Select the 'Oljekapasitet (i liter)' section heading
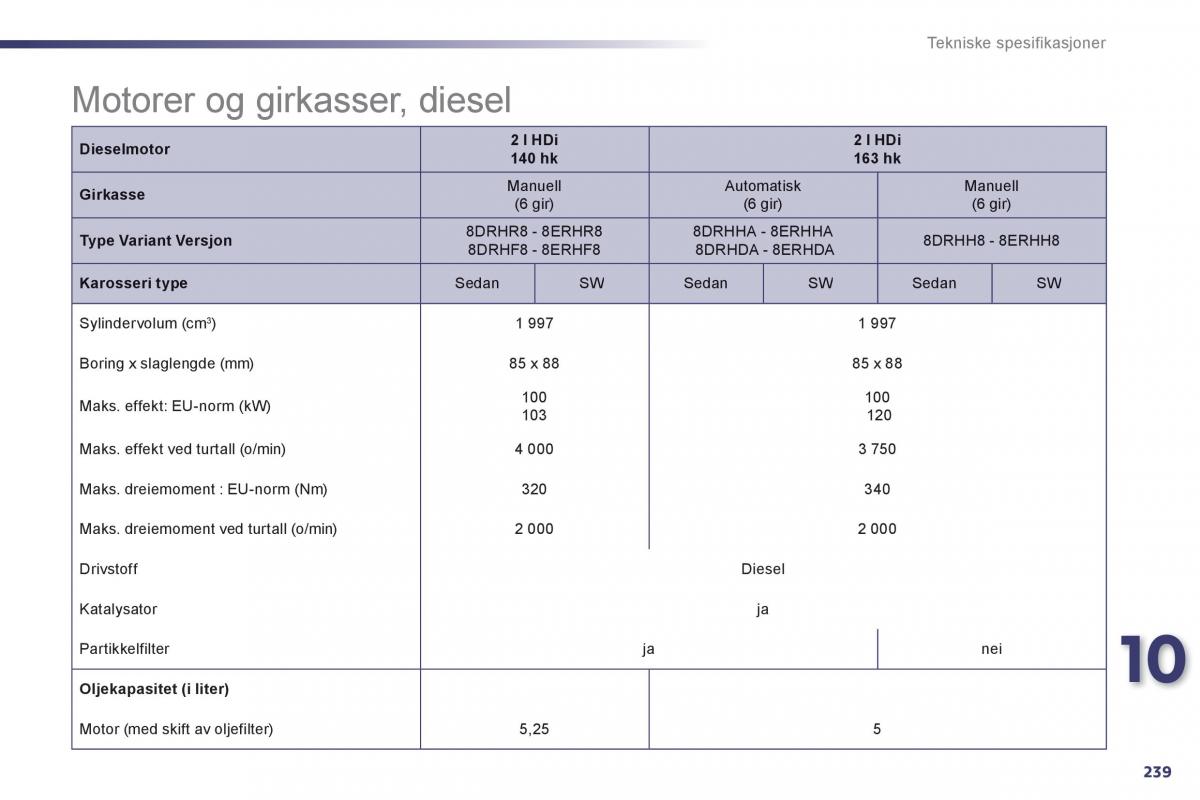Viewport: 1200px width, 800px height. click(154, 689)
